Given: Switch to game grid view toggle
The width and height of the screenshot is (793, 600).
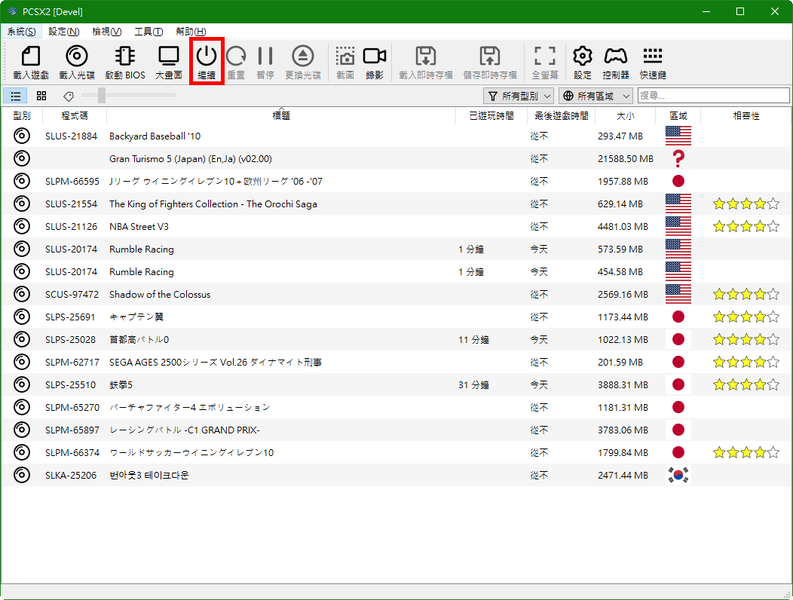Looking at the screenshot, I should tap(41, 96).
